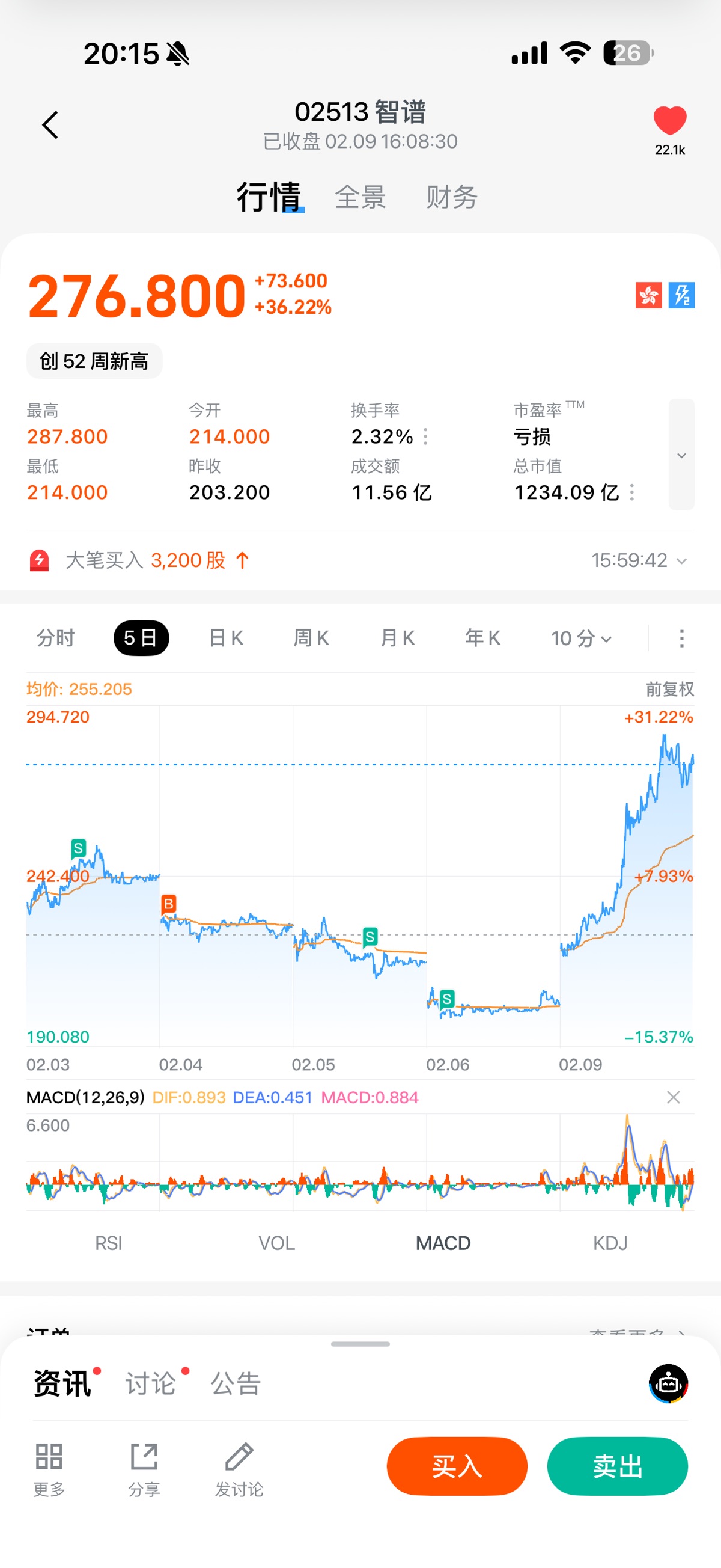Tap the red heart favorite icon
The height and width of the screenshot is (1568, 721).
669,120
